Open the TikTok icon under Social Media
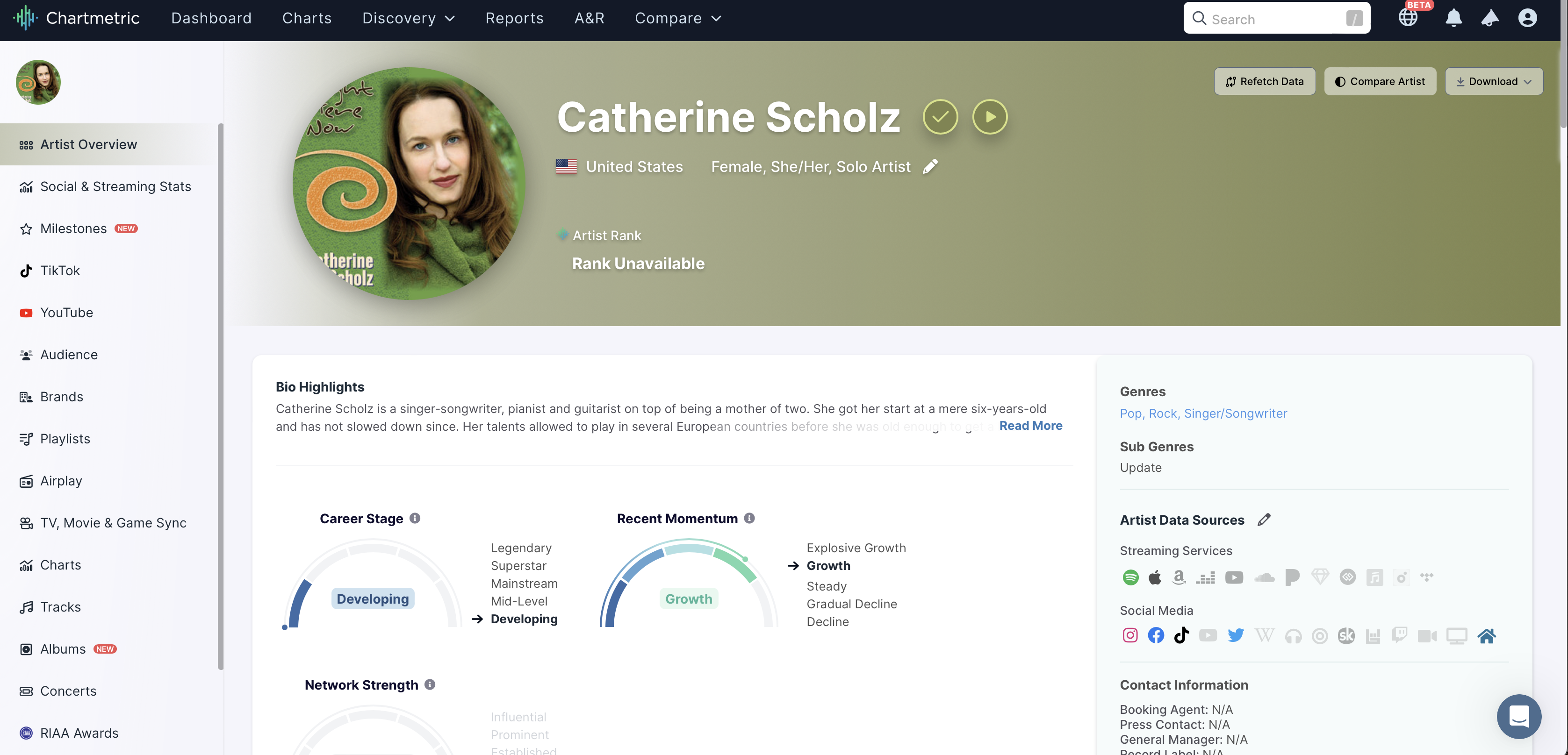Image resolution: width=1568 pixels, height=755 pixels. (1181, 635)
